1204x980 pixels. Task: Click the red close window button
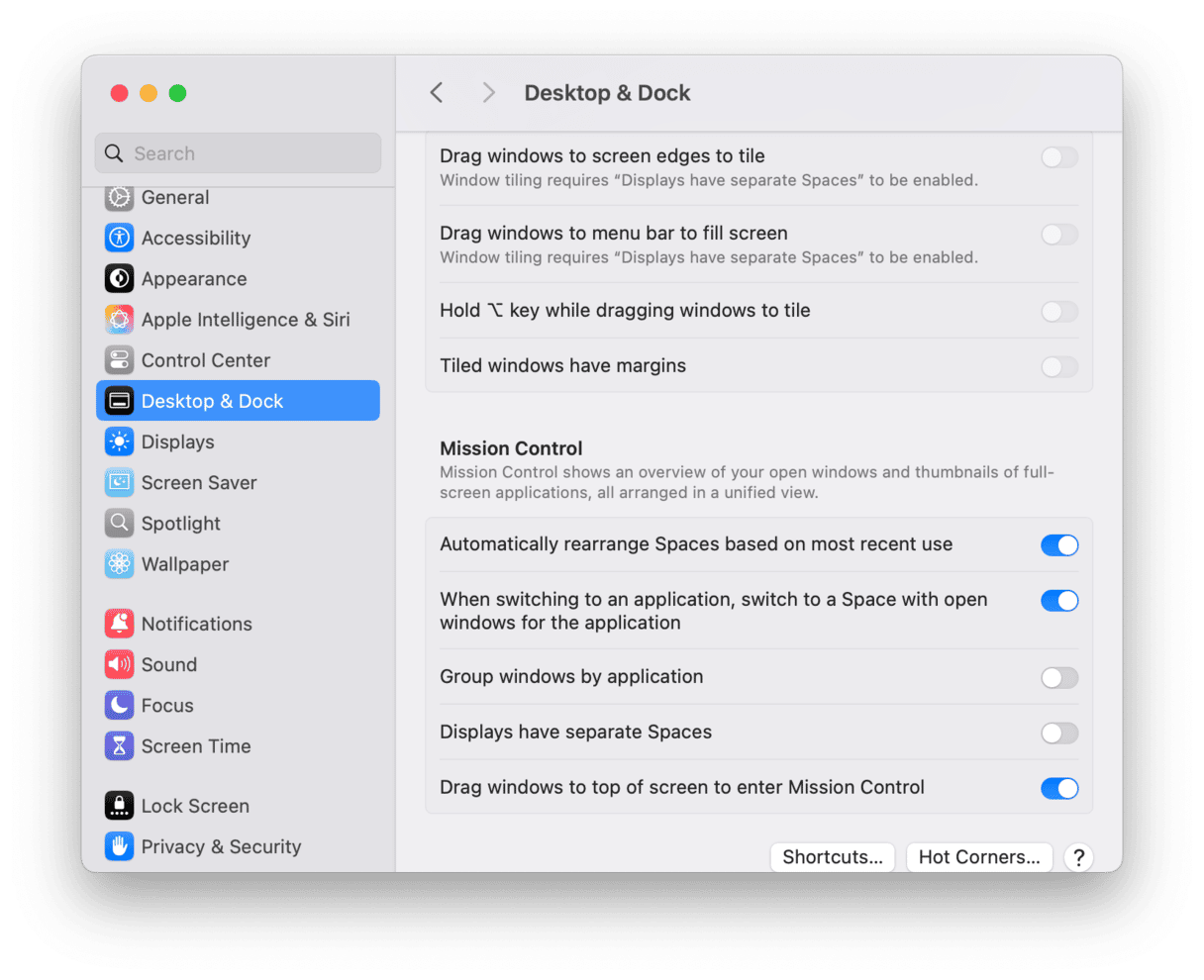coord(119,93)
